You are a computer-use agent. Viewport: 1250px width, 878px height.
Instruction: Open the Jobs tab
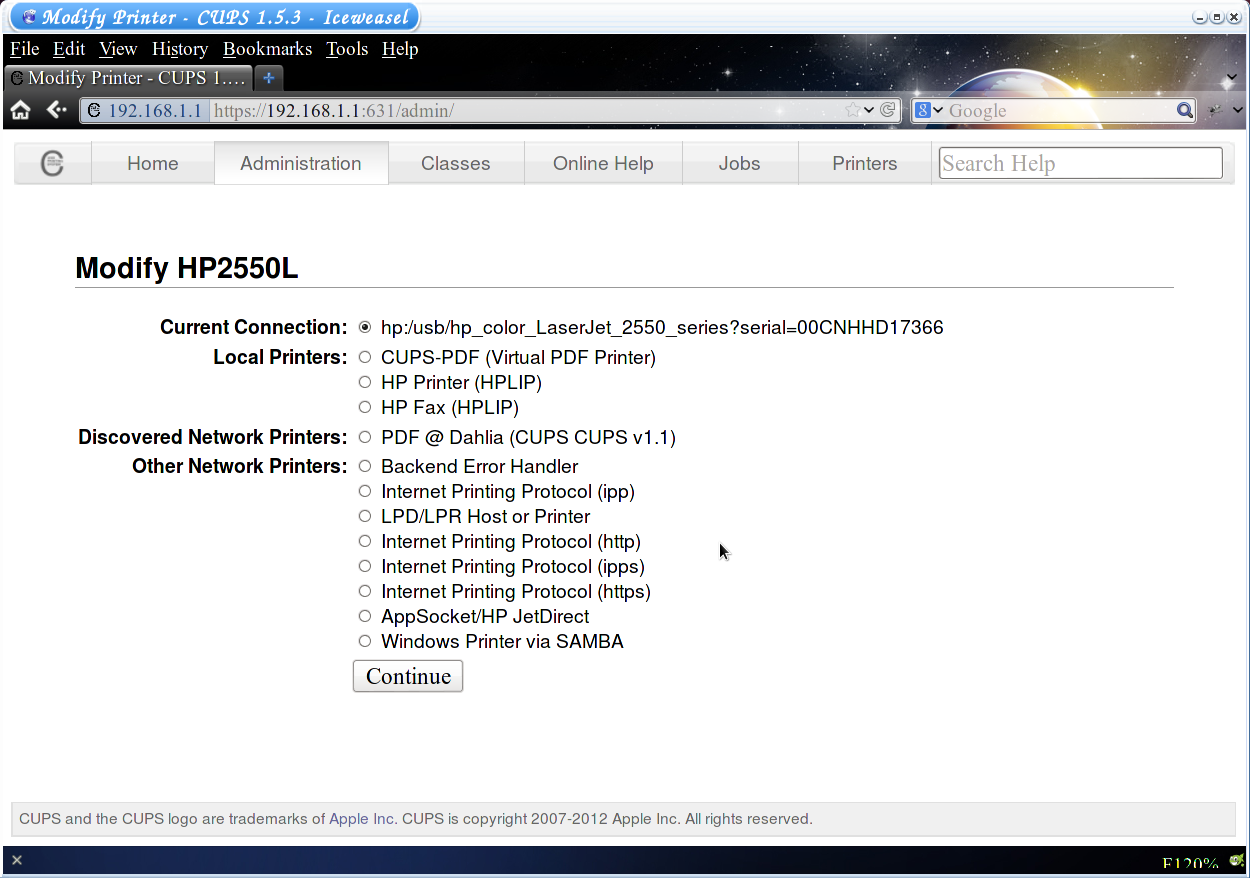point(740,163)
